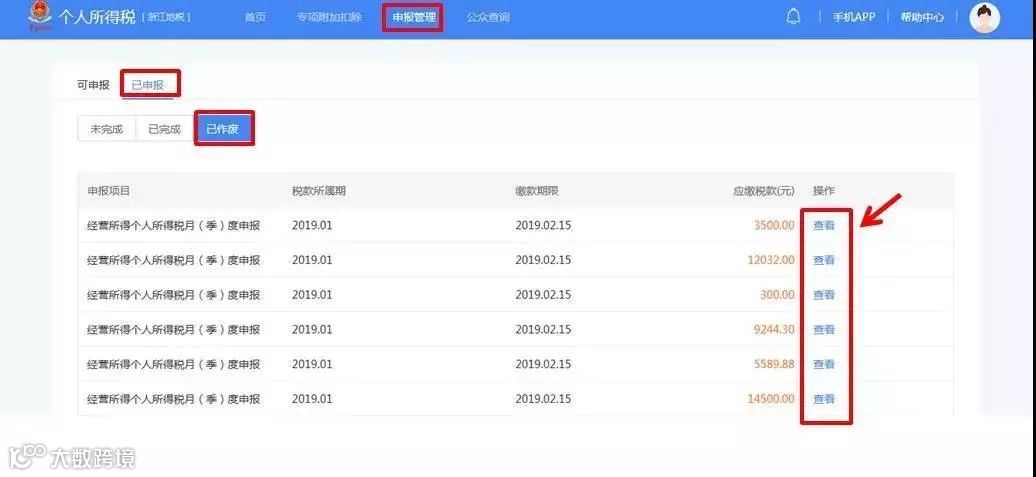
Task: Click the tax bureau emblem logo
Action: click(41, 17)
